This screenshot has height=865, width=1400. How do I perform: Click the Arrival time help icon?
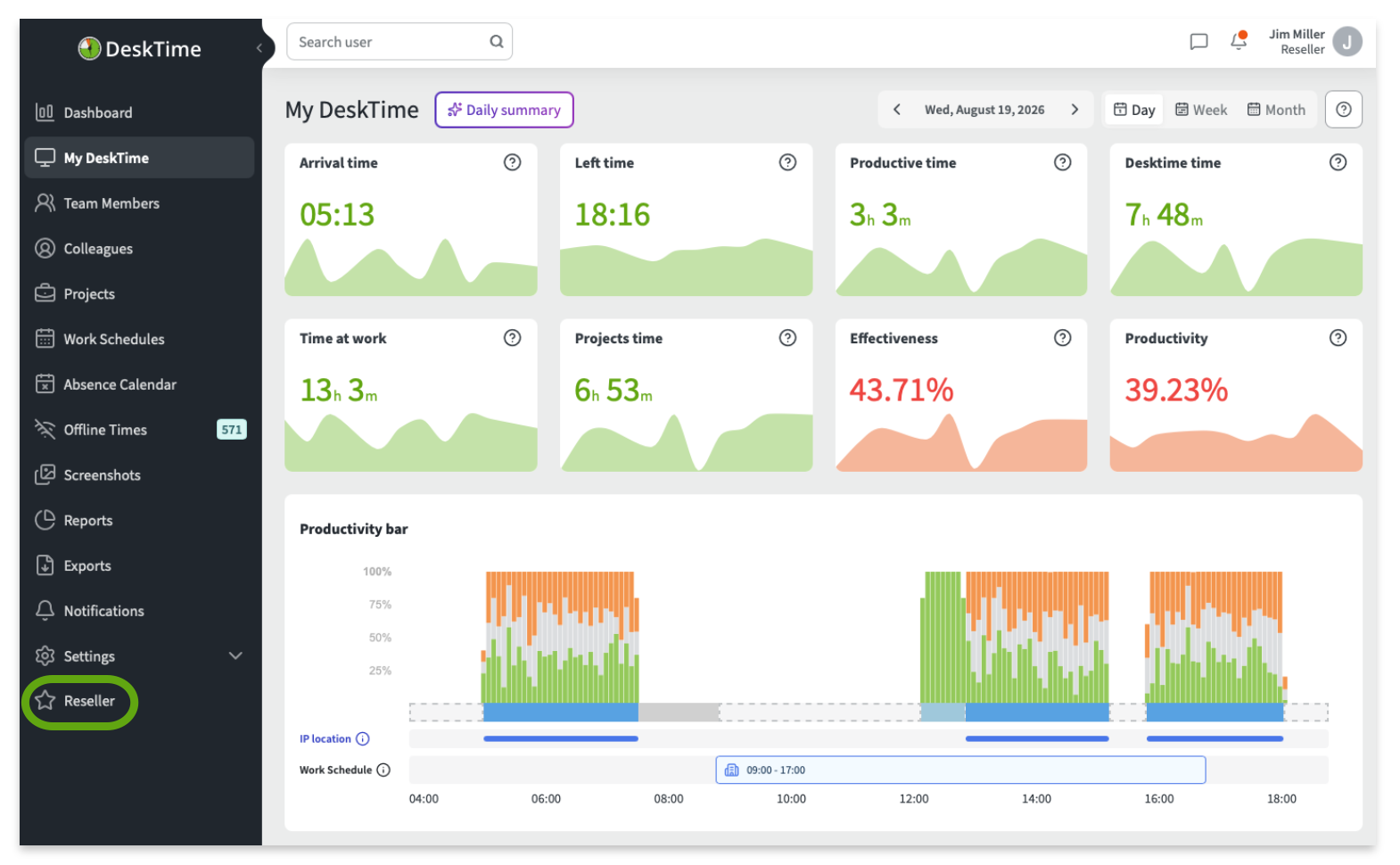(512, 162)
